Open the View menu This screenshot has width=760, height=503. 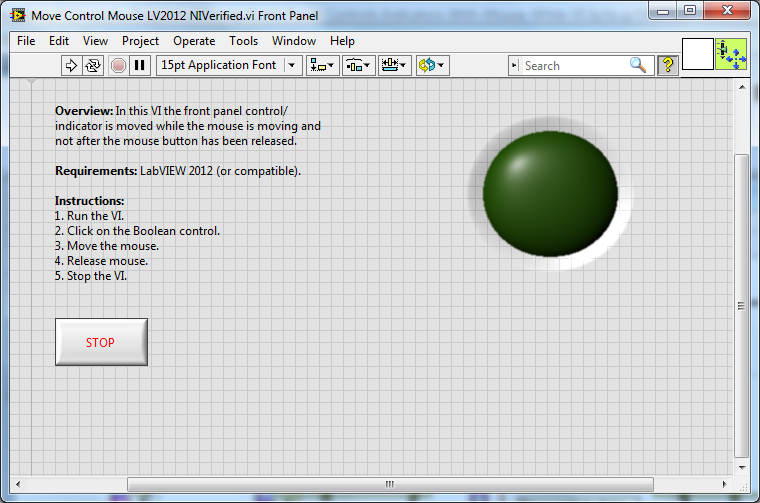[x=95, y=41]
